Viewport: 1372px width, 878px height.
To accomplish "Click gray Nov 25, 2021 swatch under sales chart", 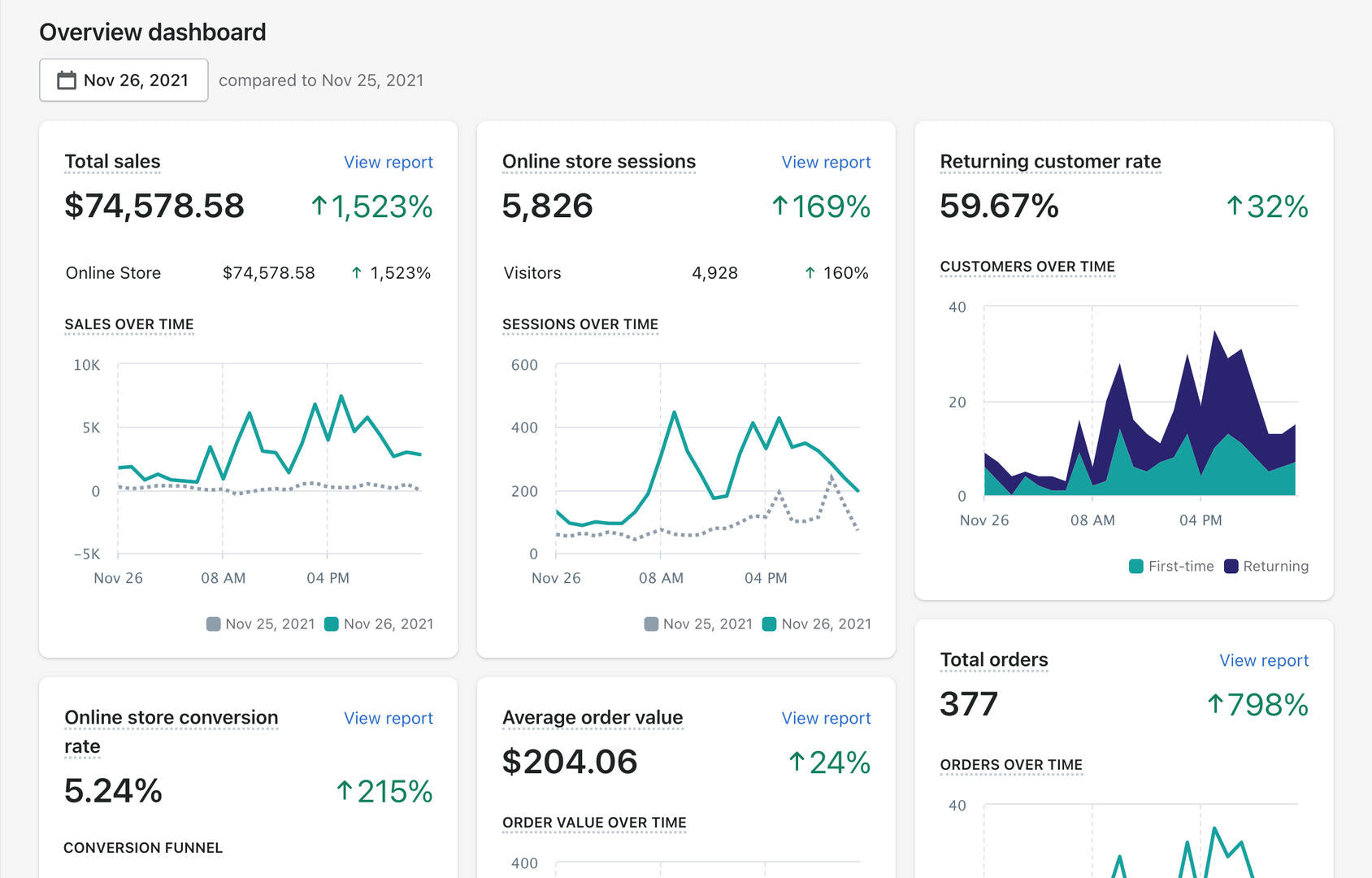I will click(214, 624).
